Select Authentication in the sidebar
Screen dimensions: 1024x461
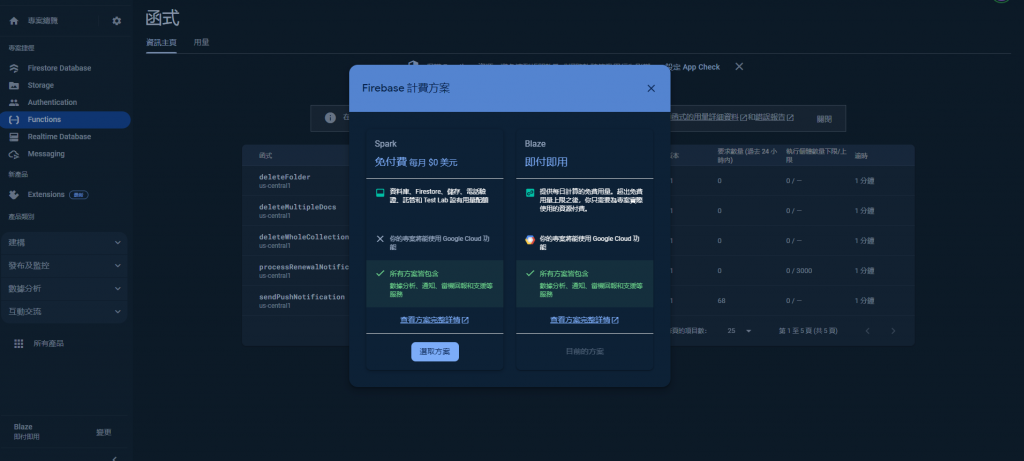[65, 103]
